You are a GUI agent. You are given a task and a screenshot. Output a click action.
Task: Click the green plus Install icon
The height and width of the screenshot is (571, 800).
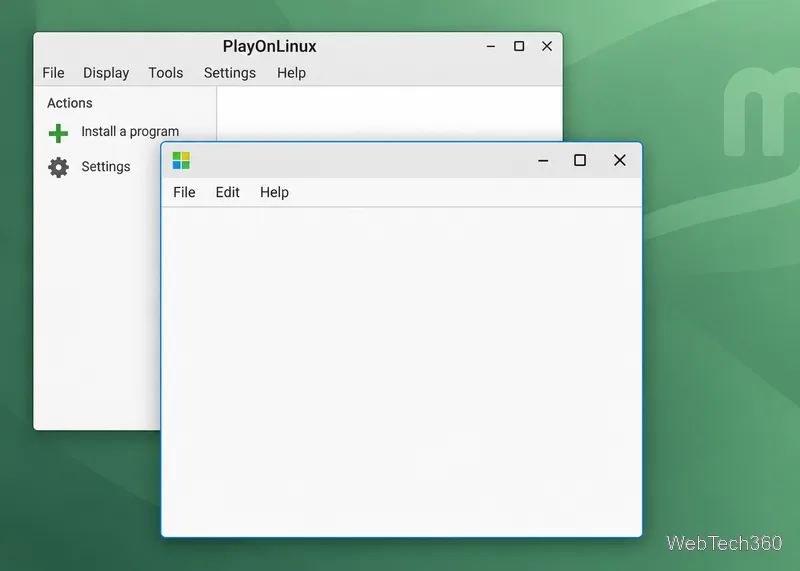tap(58, 133)
